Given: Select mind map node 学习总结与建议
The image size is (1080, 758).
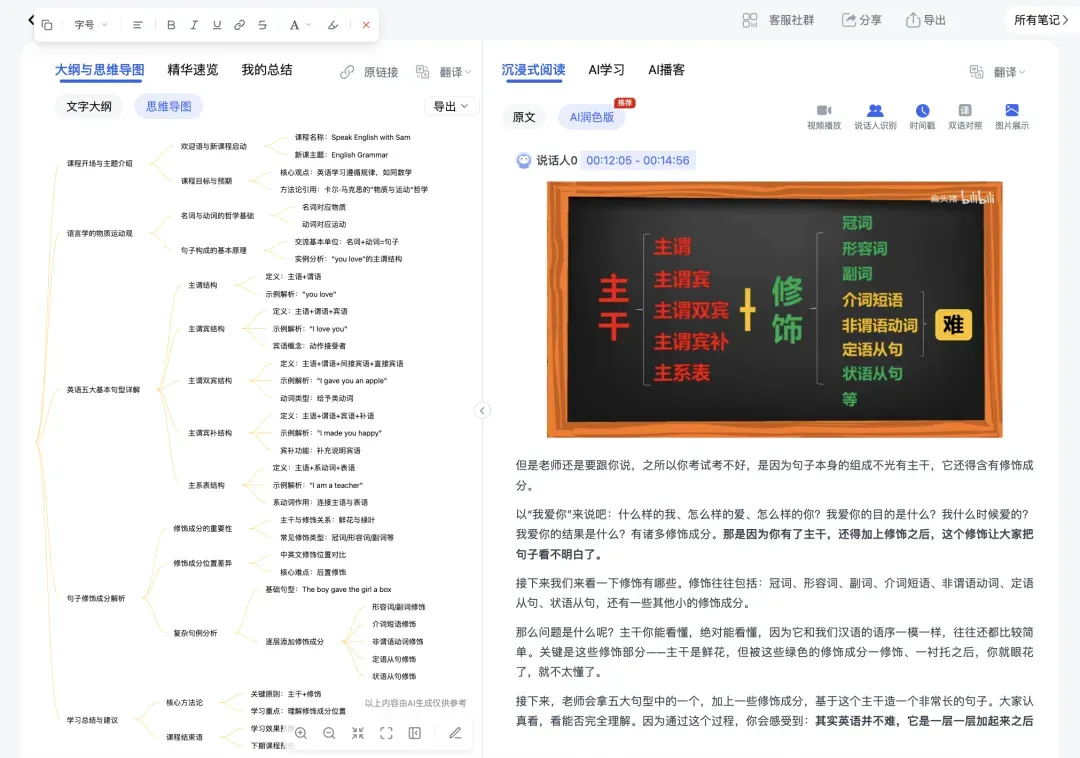Looking at the screenshot, I should [92, 720].
